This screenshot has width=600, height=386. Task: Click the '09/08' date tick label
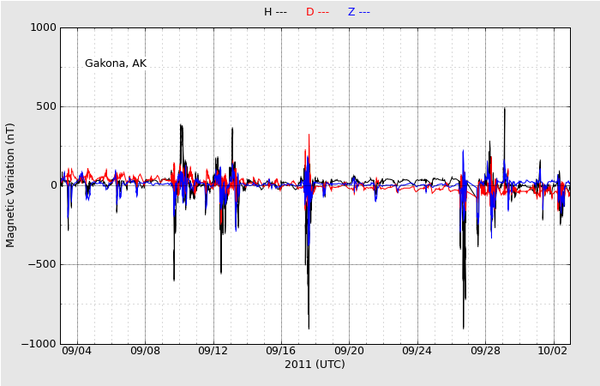point(145,350)
